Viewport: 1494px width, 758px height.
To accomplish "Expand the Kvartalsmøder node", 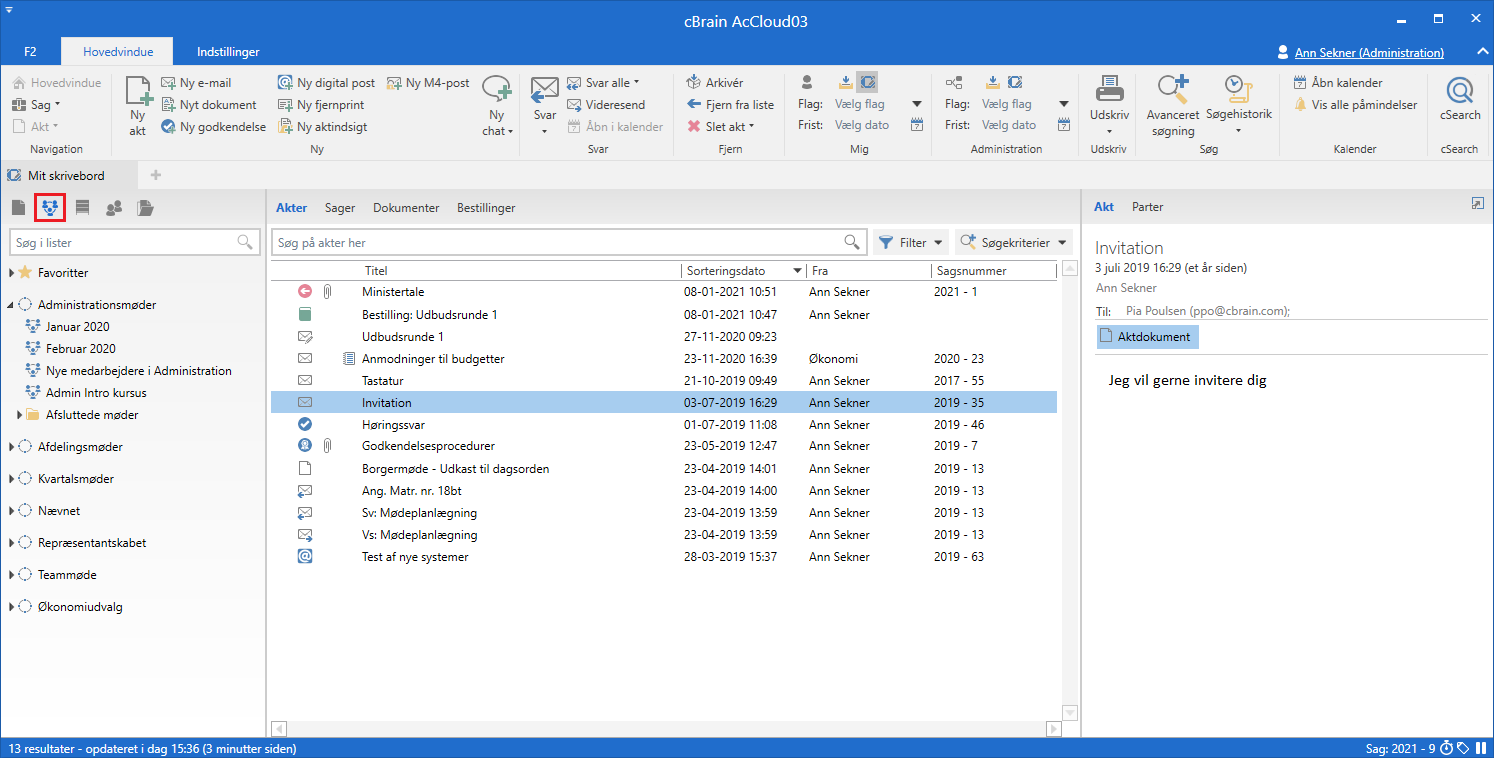I will click(x=12, y=479).
